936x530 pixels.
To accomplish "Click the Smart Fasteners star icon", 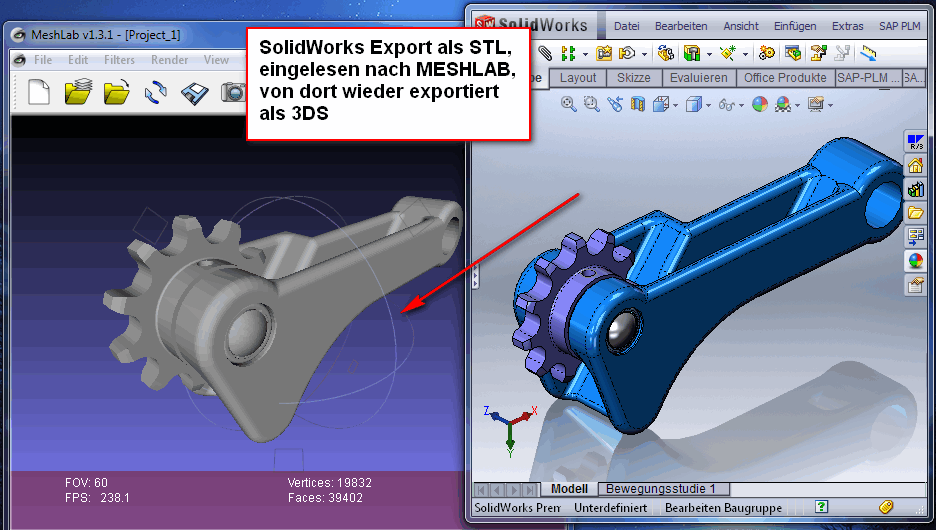I will (604, 53).
